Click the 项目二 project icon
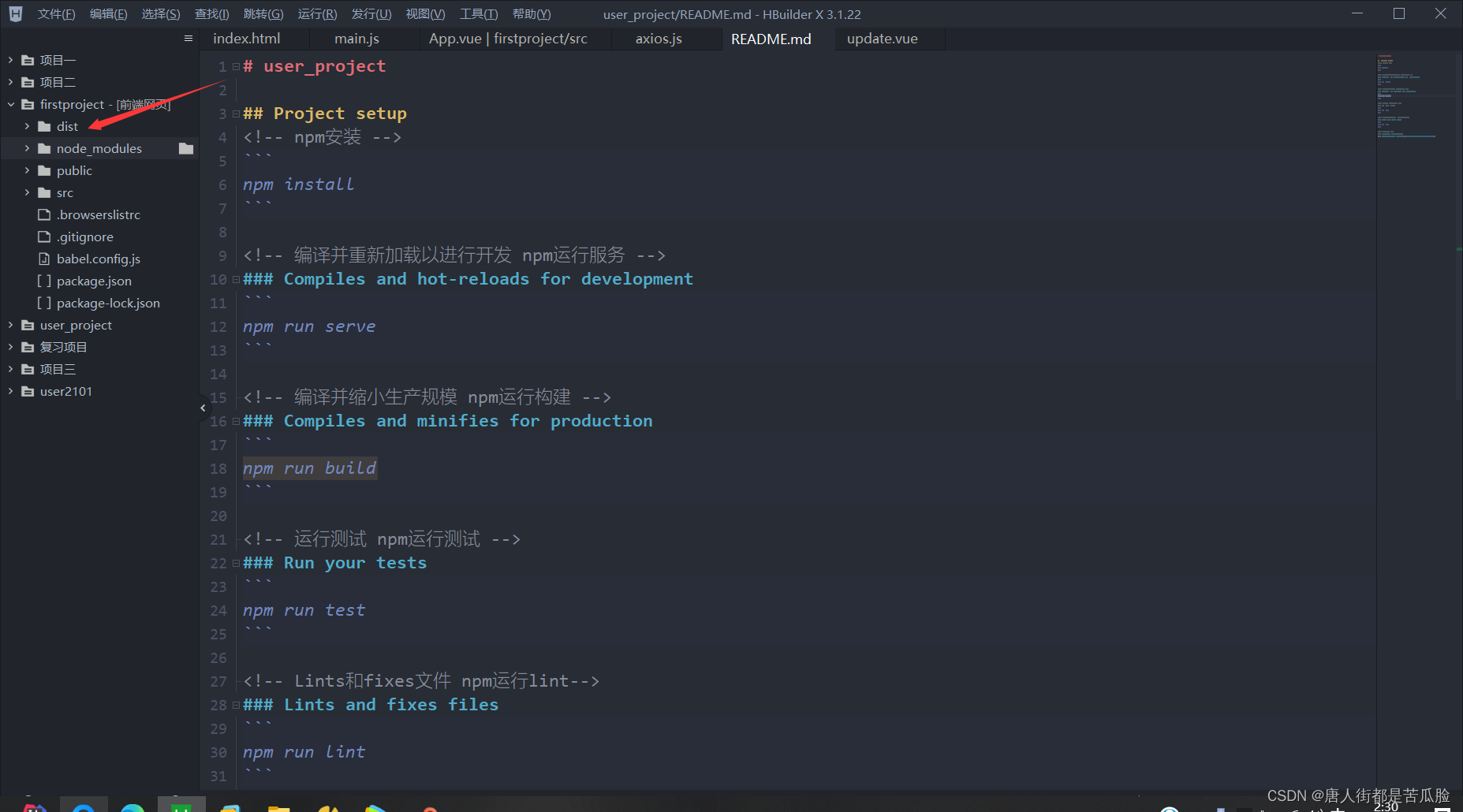Viewport: 1463px width, 812px height. pos(28,82)
